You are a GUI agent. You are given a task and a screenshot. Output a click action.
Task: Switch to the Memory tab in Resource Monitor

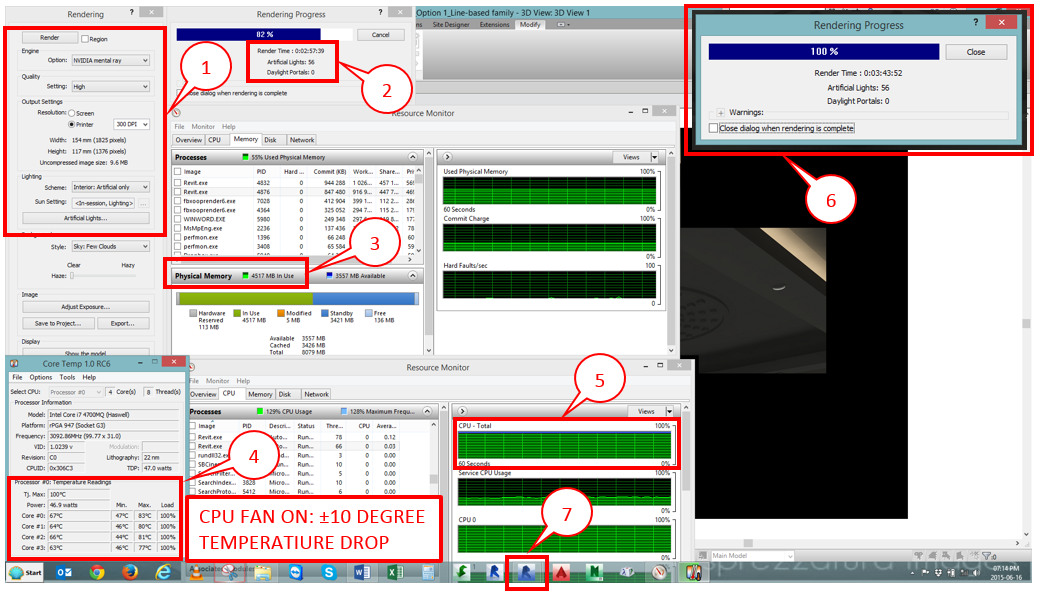(246, 140)
